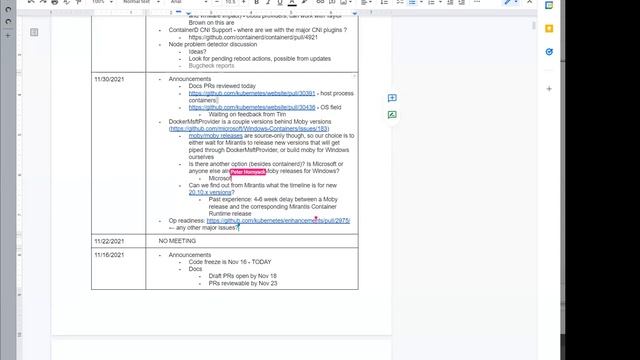Viewport: 640px width, 360px height.
Task: Open the text alignment dropdown
Action: coord(366,2)
